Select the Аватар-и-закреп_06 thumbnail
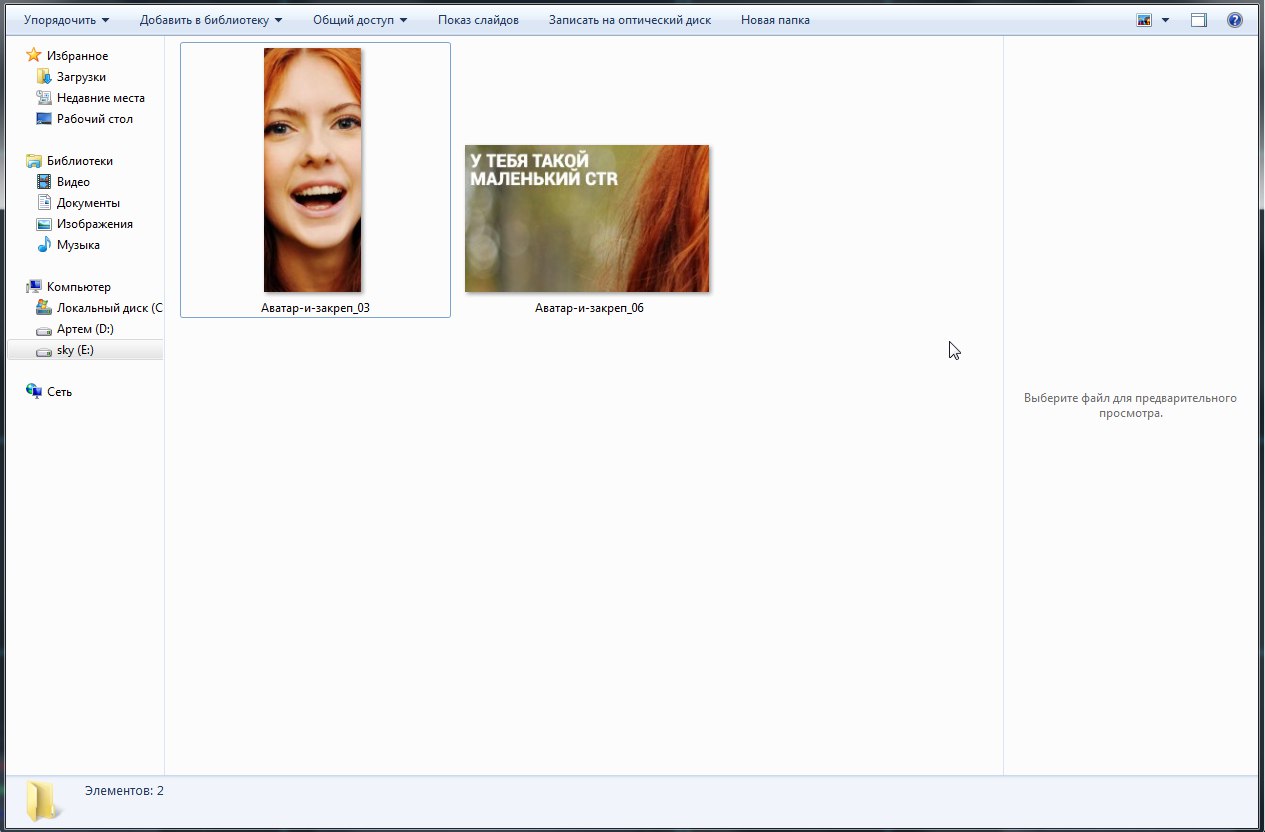The image size is (1265, 832). tap(587, 219)
